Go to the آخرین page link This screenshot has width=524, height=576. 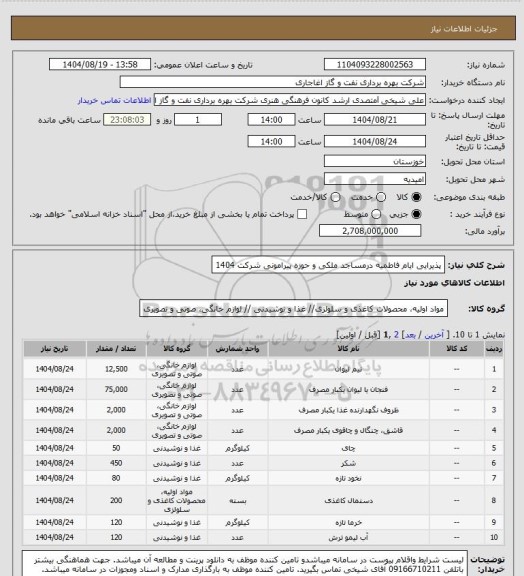[x=434, y=335]
